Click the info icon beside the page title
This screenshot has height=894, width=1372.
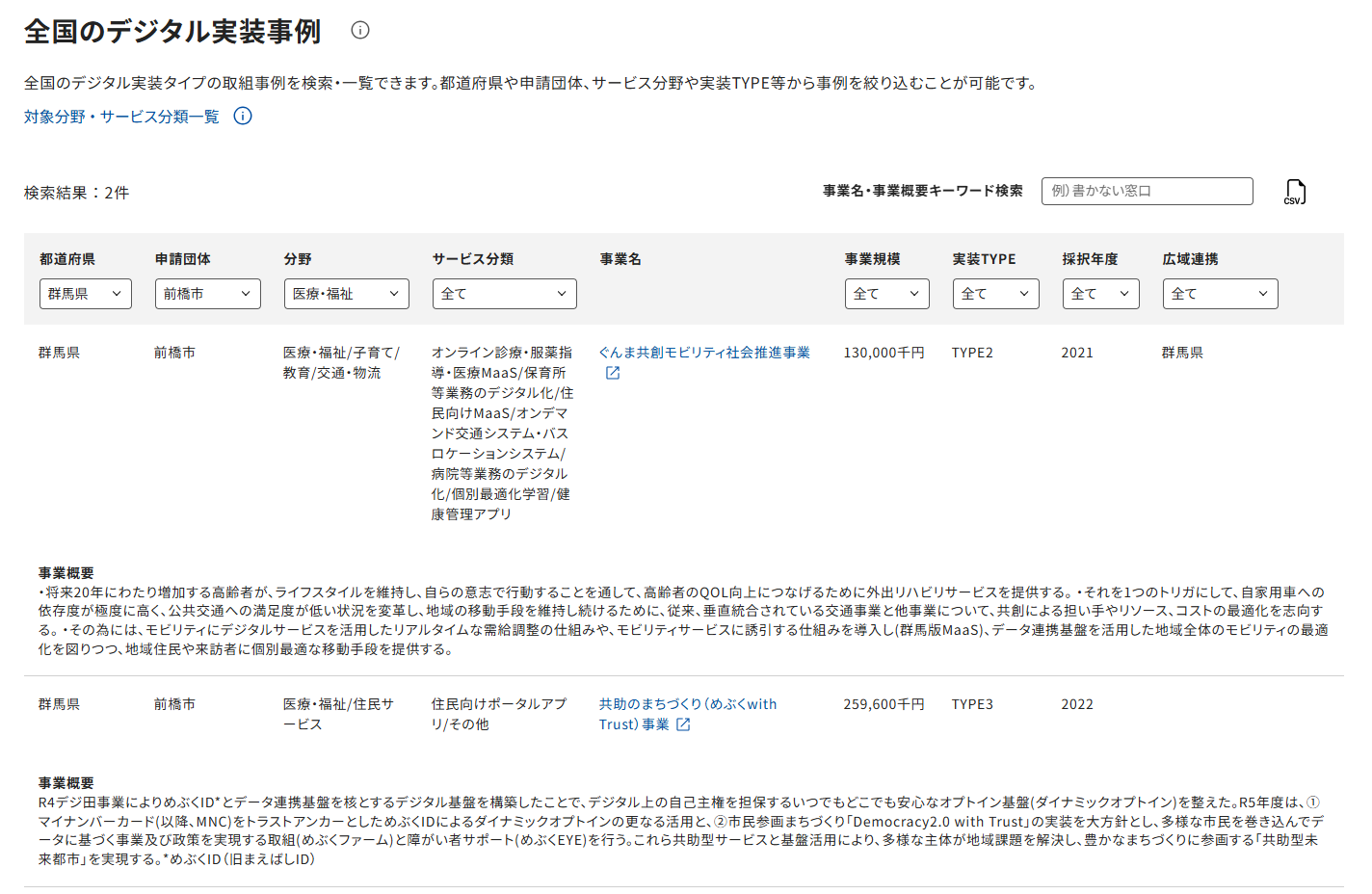click(360, 30)
